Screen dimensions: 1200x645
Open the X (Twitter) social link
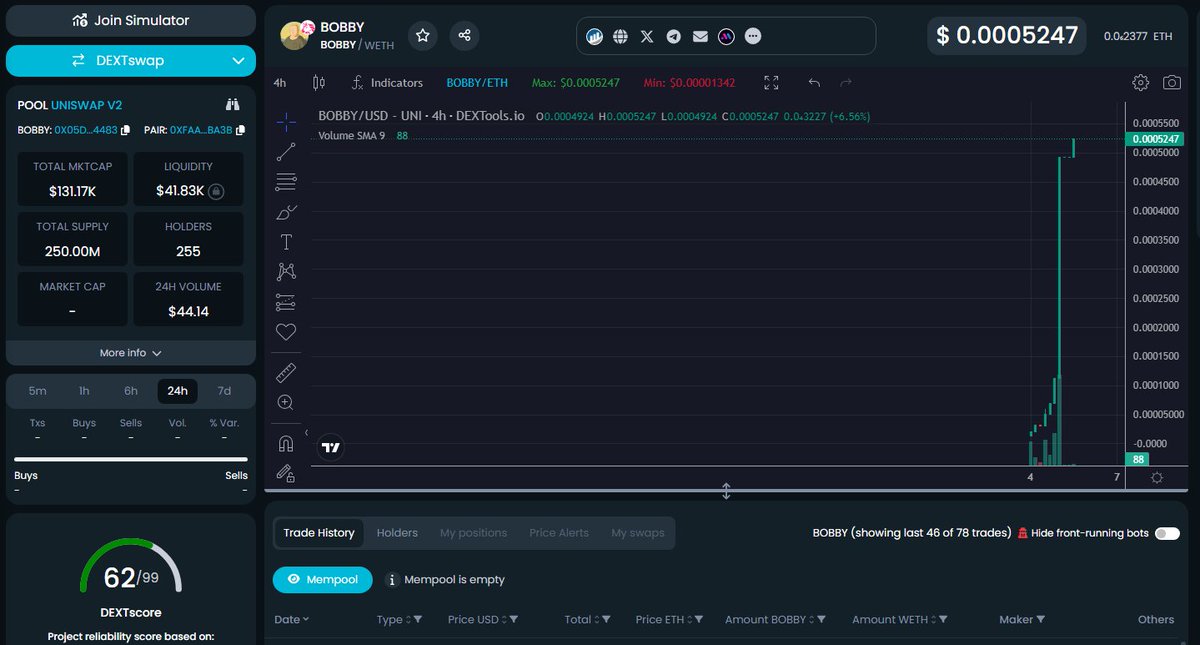click(x=647, y=36)
